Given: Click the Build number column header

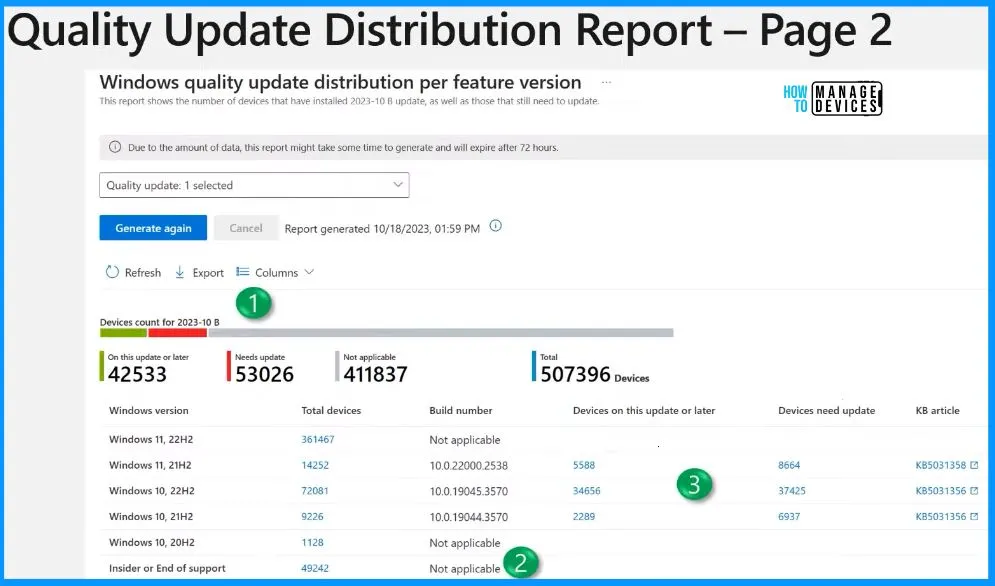Looking at the screenshot, I should click(461, 411).
